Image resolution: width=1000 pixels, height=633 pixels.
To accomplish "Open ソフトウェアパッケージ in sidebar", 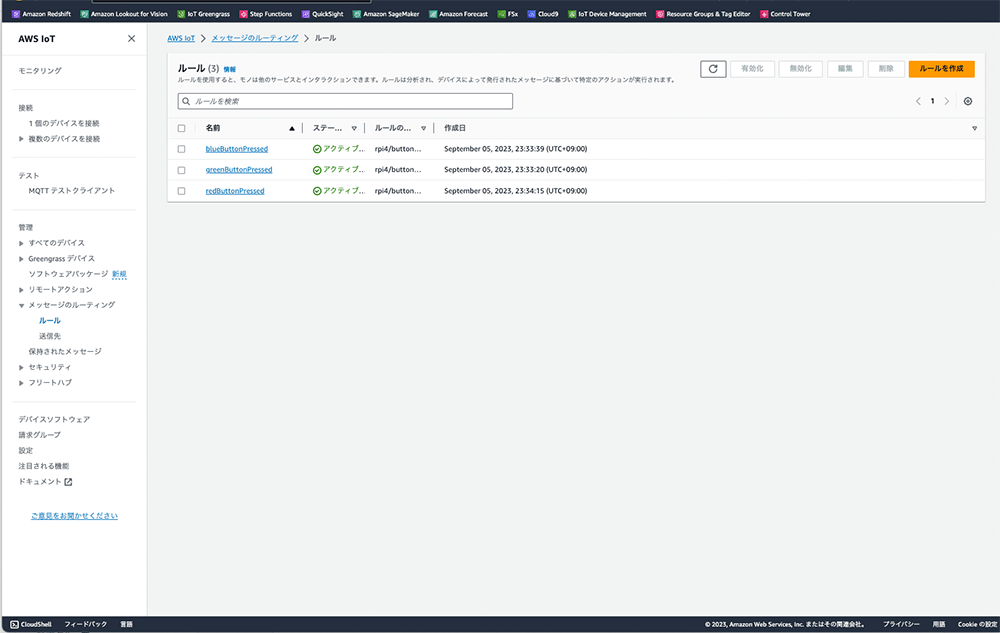I will pyautogui.click(x=68, y=274).
